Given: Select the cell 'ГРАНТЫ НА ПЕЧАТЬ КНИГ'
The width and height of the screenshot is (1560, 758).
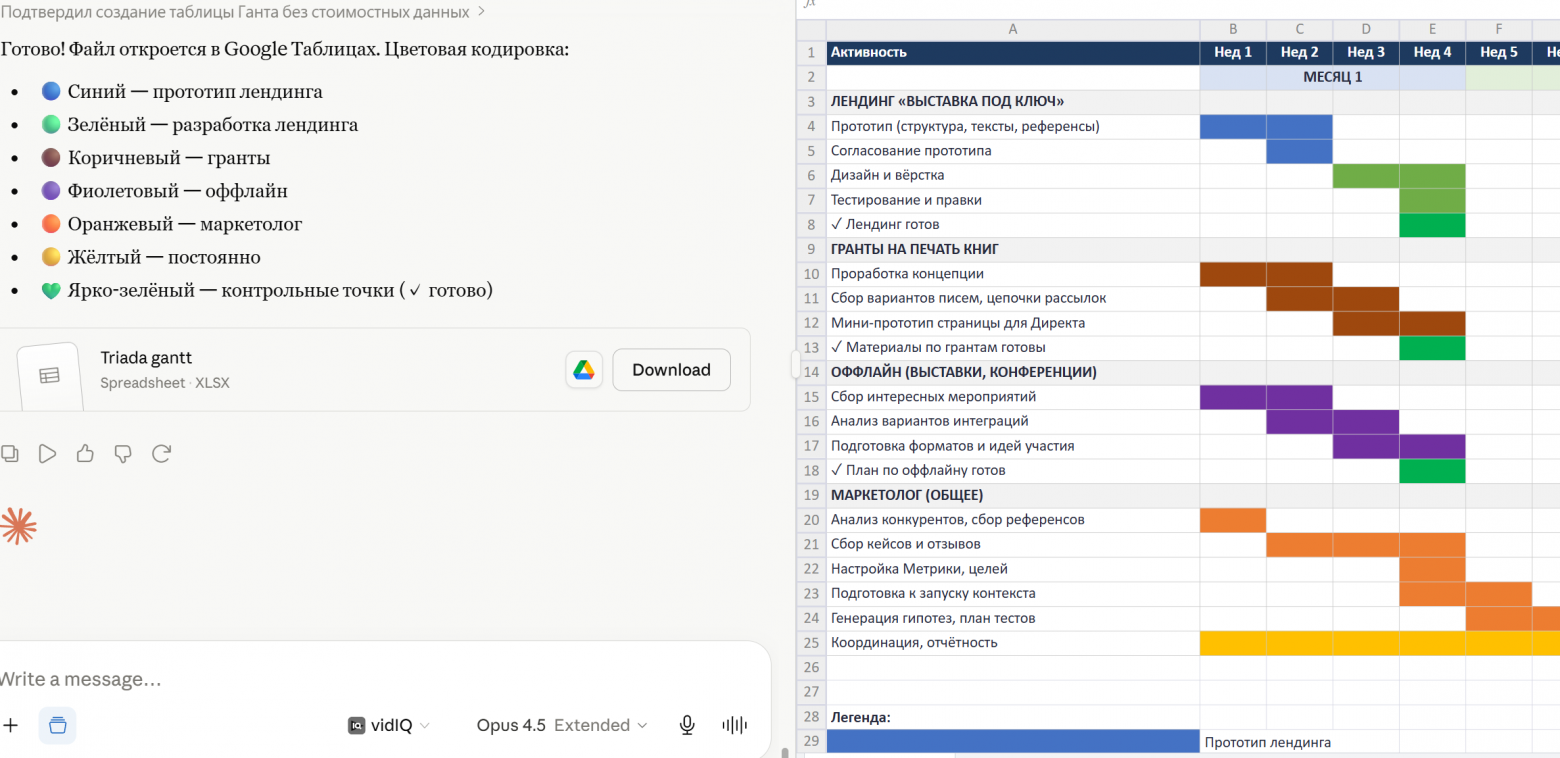Looking at the screenshot, I should (1013, 249).
